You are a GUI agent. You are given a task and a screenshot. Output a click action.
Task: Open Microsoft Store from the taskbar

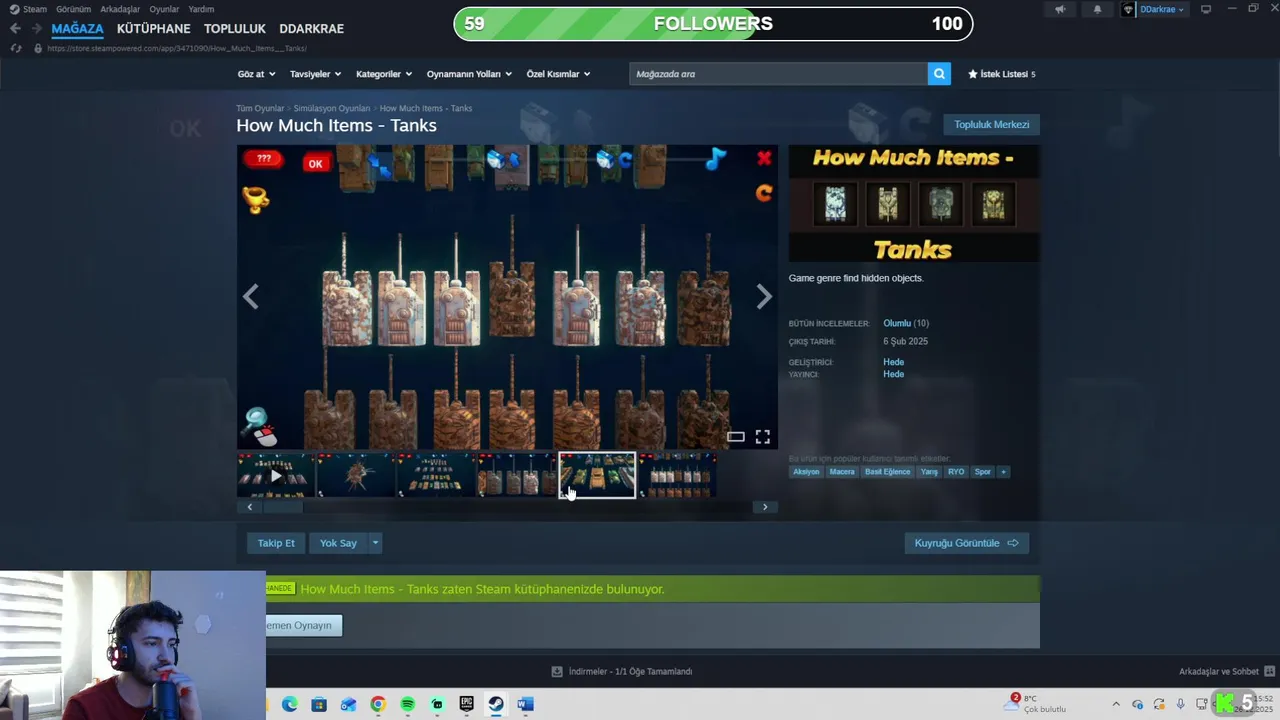tap(319, 704)
